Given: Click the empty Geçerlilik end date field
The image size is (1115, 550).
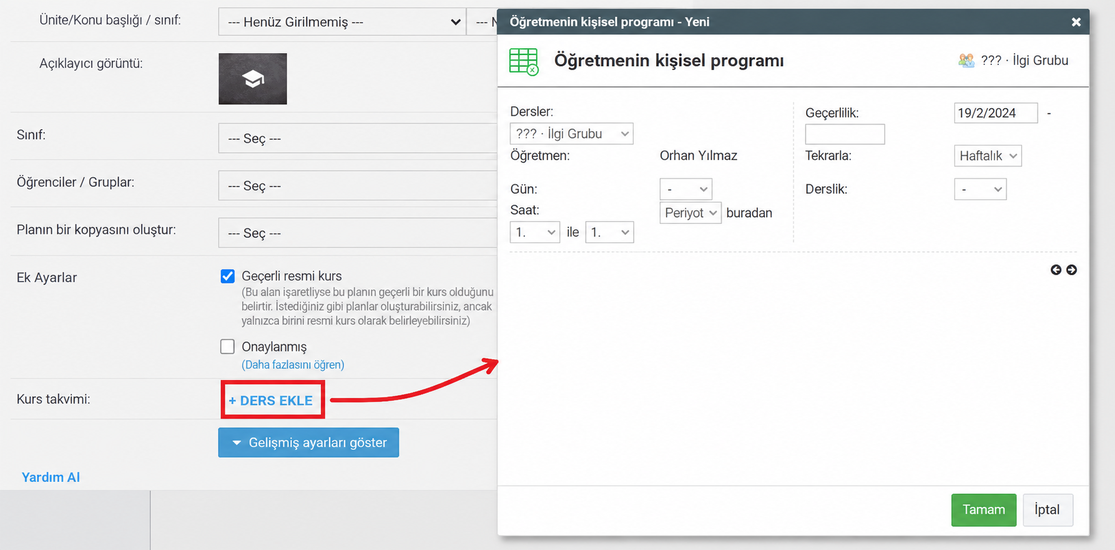Looking at the screenshot, I should click(x=845, y=134).
